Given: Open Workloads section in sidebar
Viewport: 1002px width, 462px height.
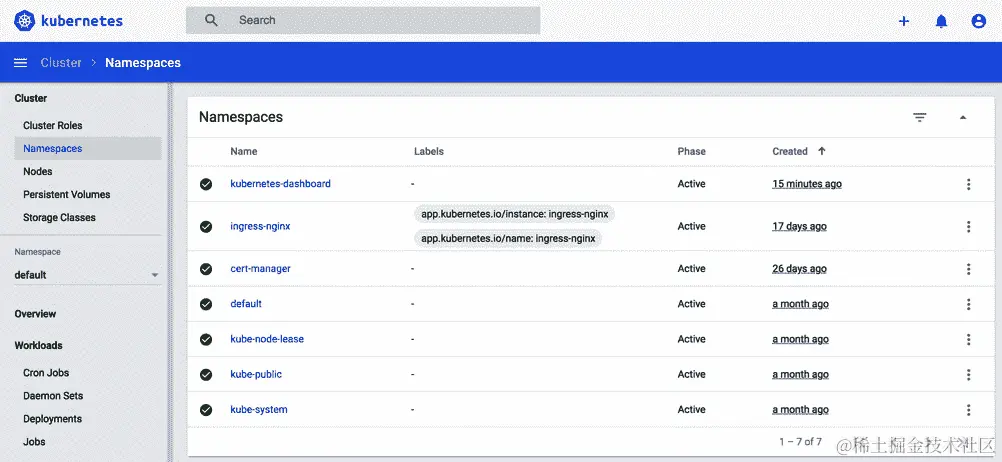Looking at the screenshot, I should (x=38, y=345).
